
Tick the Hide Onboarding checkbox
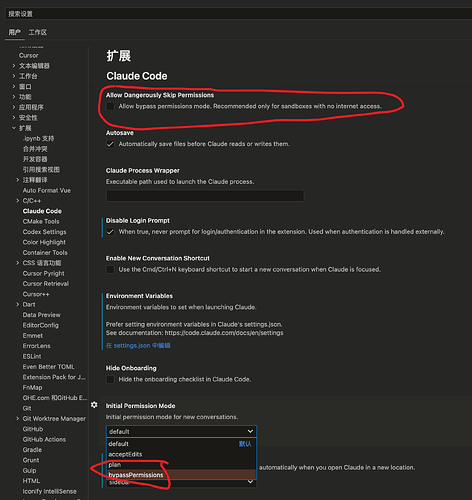tap(110, 379)
